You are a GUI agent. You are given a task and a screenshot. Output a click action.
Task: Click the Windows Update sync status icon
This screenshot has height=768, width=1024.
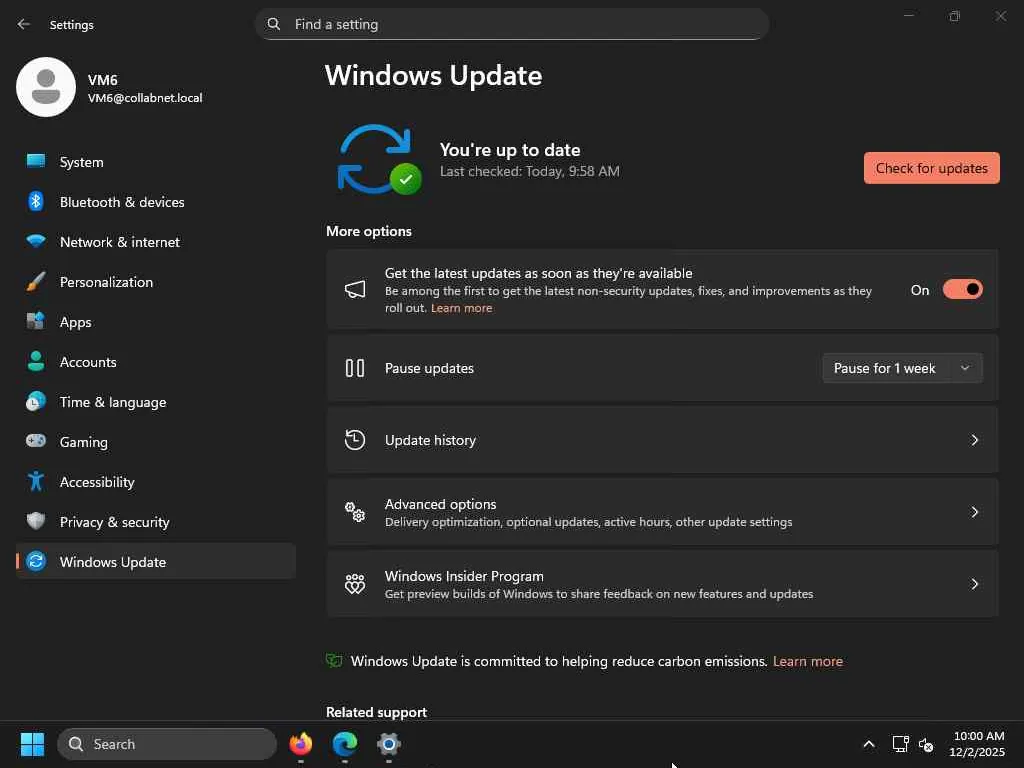(x=377, y=160)
